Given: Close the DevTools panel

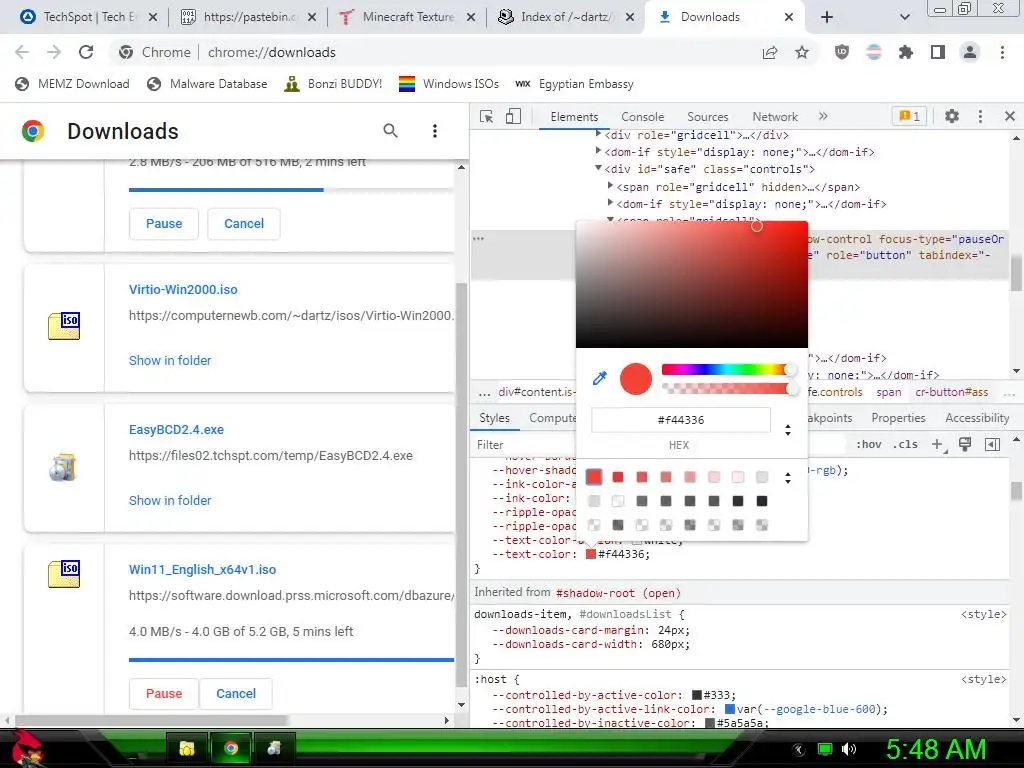Looking at the screenshot, I should click(x=1010, y=116).
